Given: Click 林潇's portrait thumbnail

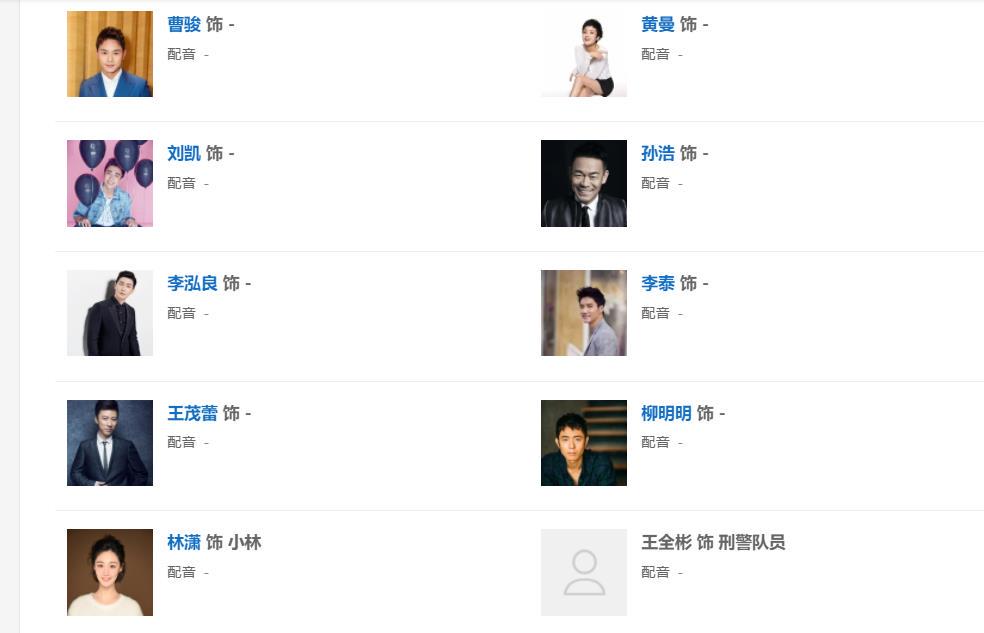Looking at the screenshot, I should coord(110,572).
